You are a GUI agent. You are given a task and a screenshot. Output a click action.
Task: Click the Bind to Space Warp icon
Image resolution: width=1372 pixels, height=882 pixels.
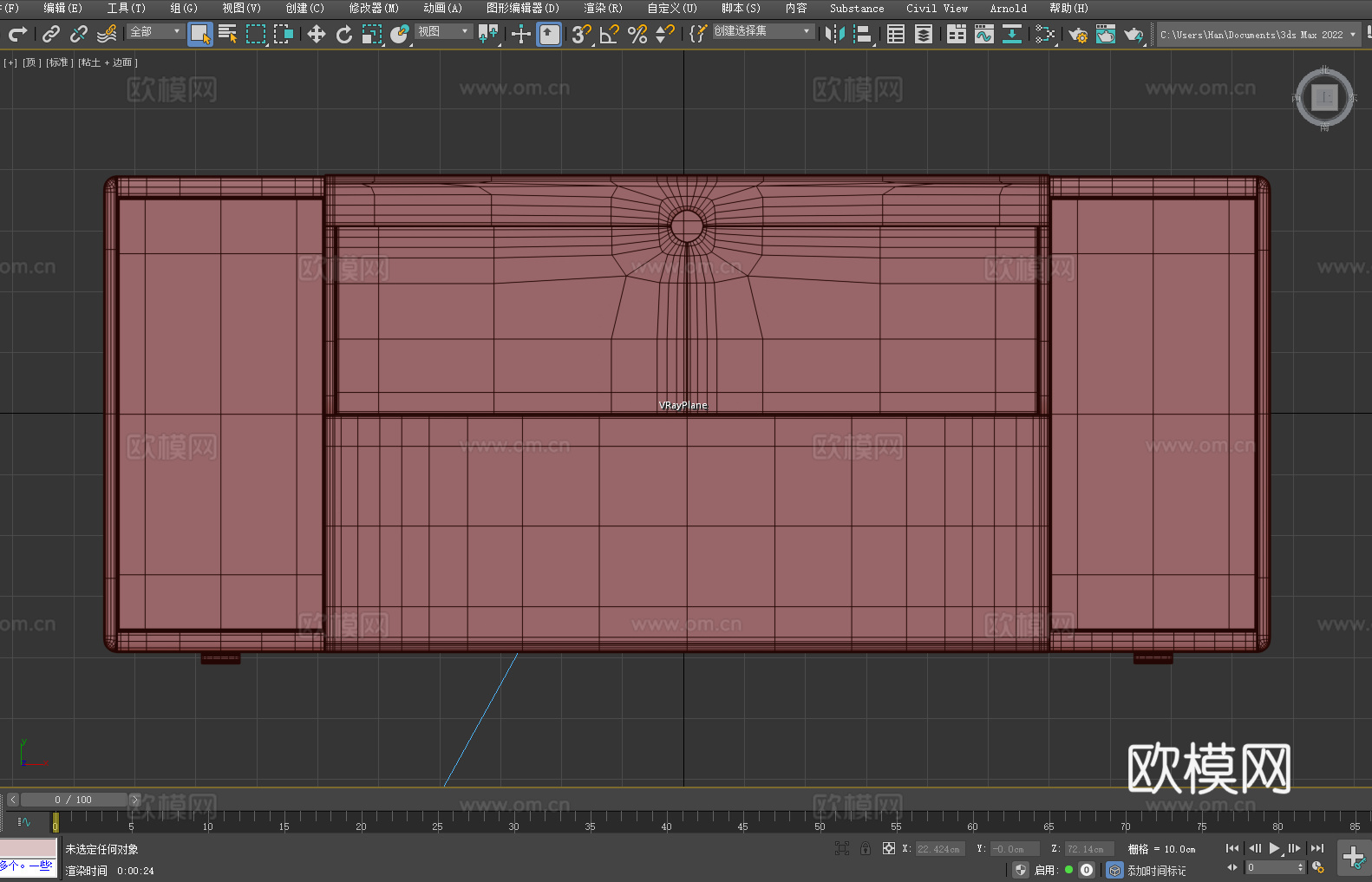(107, 34)
